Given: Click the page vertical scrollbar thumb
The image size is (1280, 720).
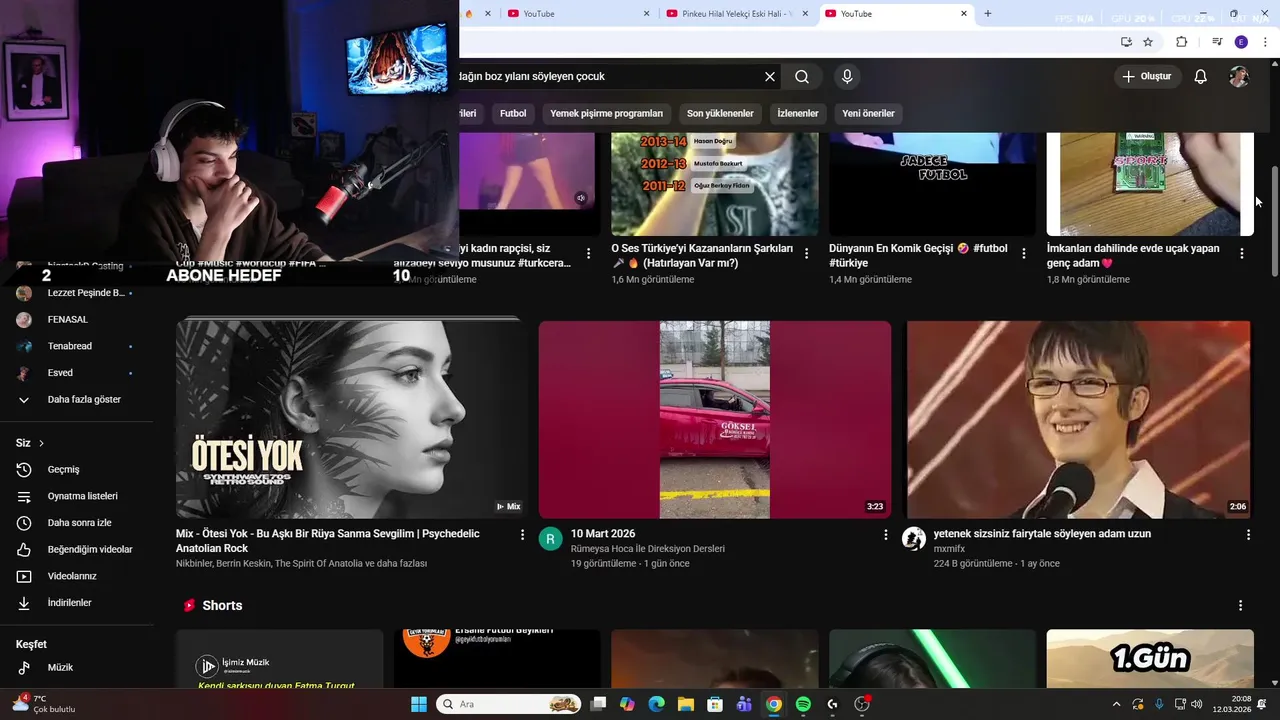Looking at the screenshot, I should [1274, 222].
